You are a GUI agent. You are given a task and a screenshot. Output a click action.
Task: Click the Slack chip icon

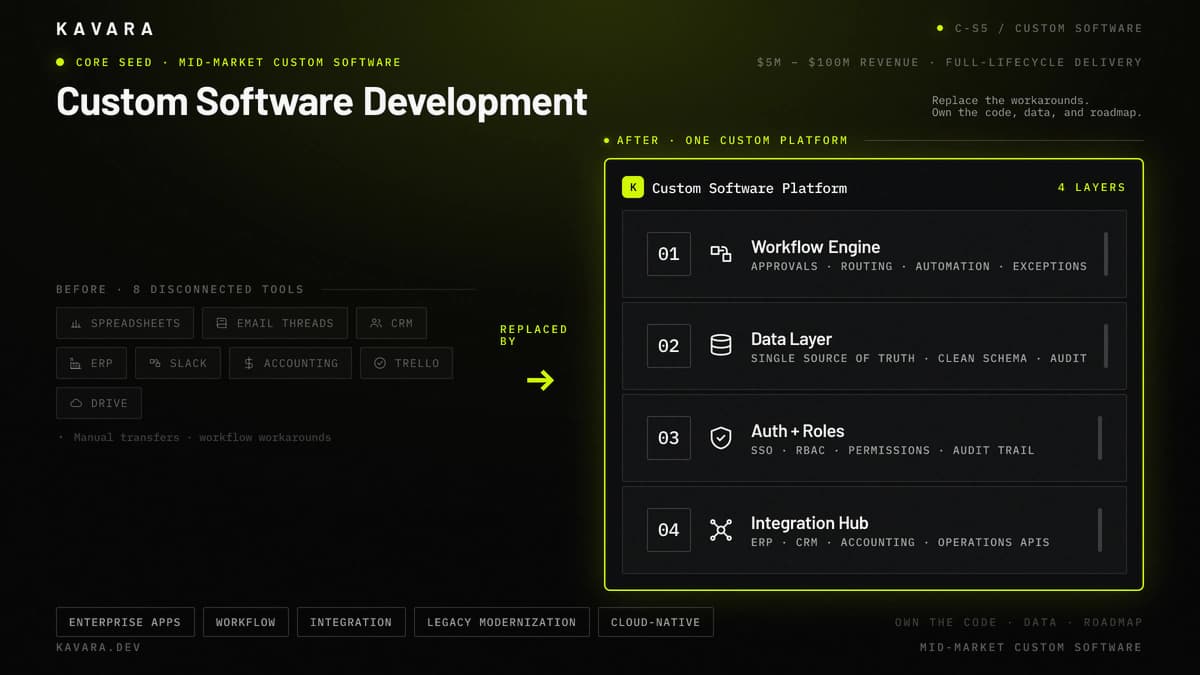pyautogui.click(x=155, y=363)
